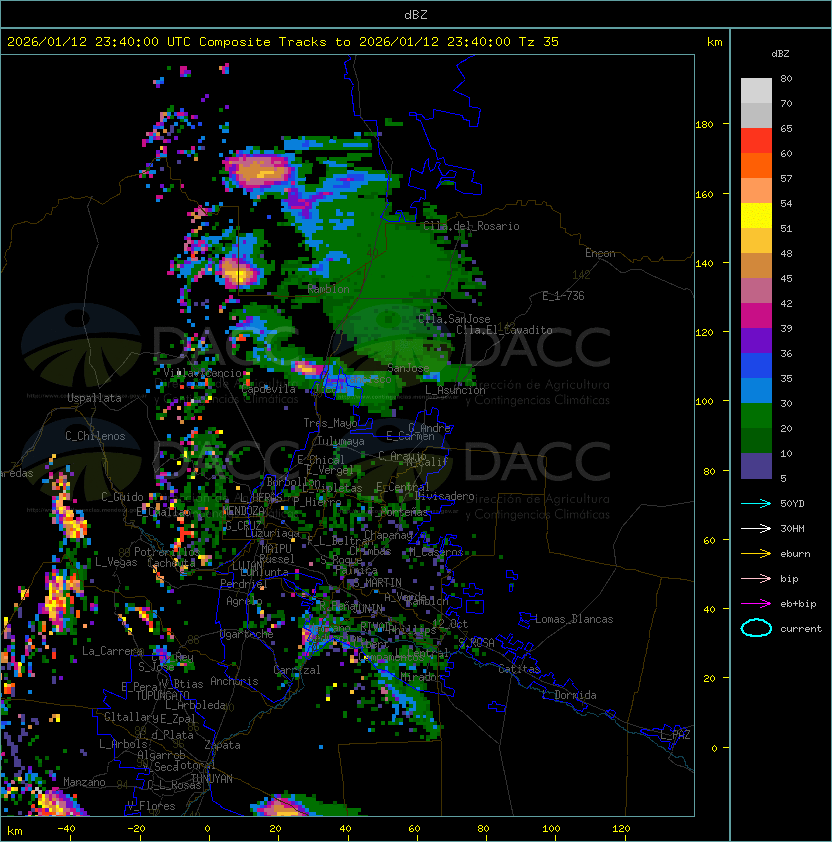Click the 'current' legend label
Image resolution: width=832 pixels, height=842 pixels.
[x=801, y=629]
